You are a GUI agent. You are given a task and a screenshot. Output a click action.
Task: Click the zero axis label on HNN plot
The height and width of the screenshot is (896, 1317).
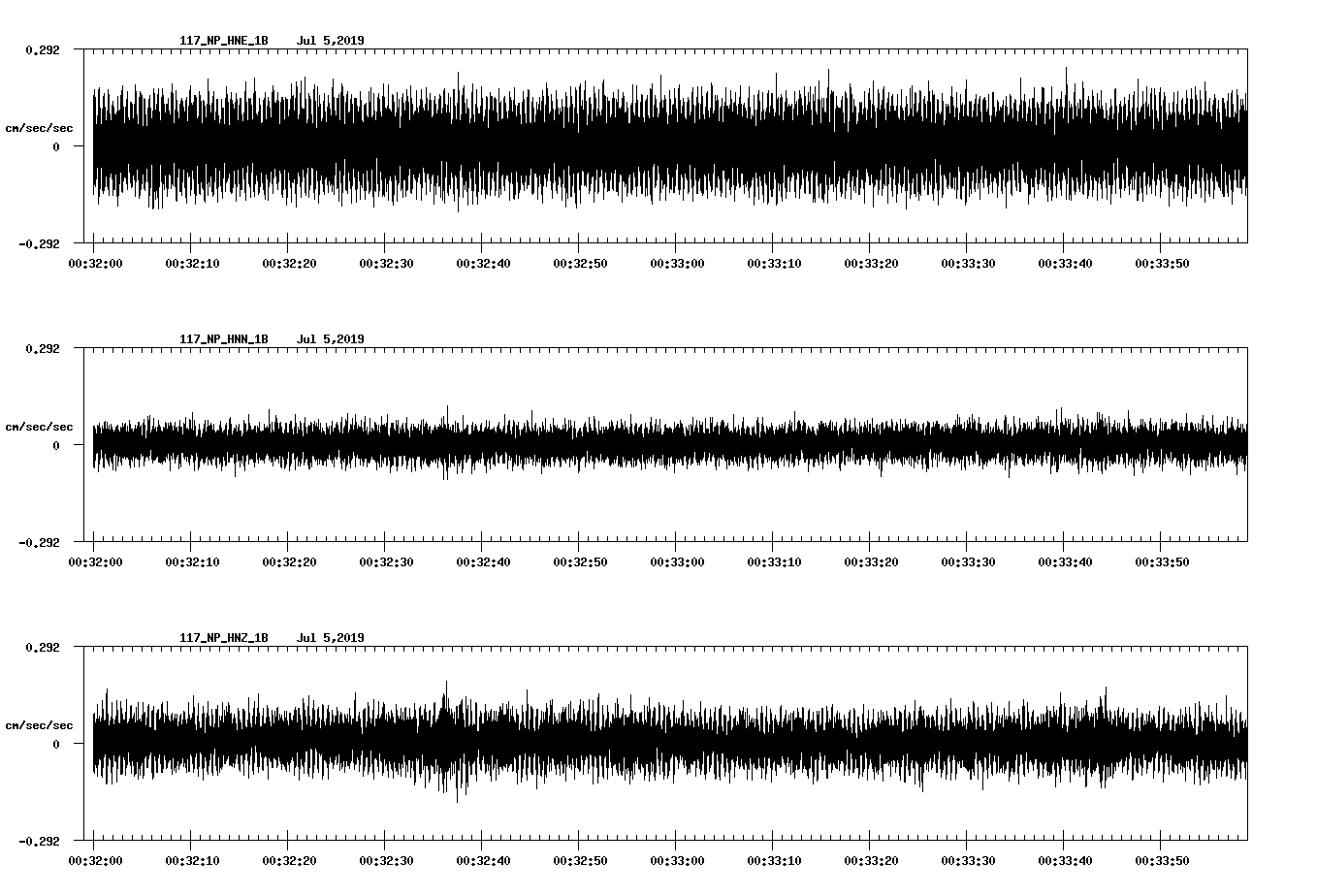[56, 445]
